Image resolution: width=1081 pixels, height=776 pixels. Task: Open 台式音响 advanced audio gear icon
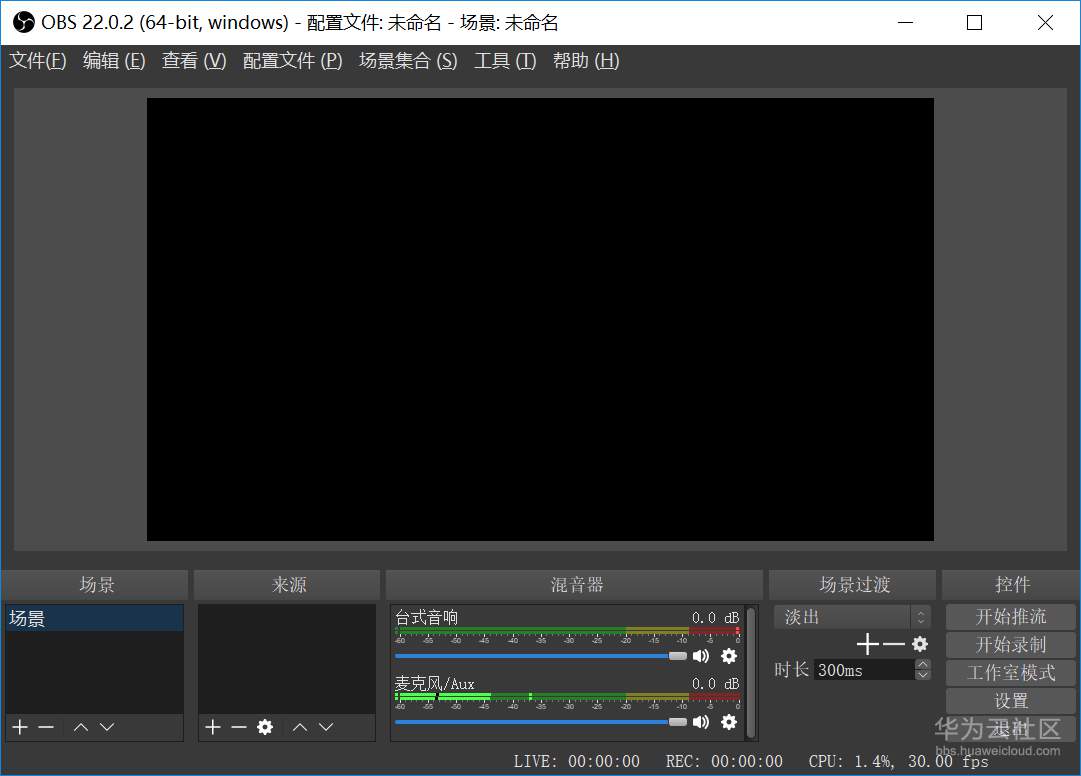point(729,657)
